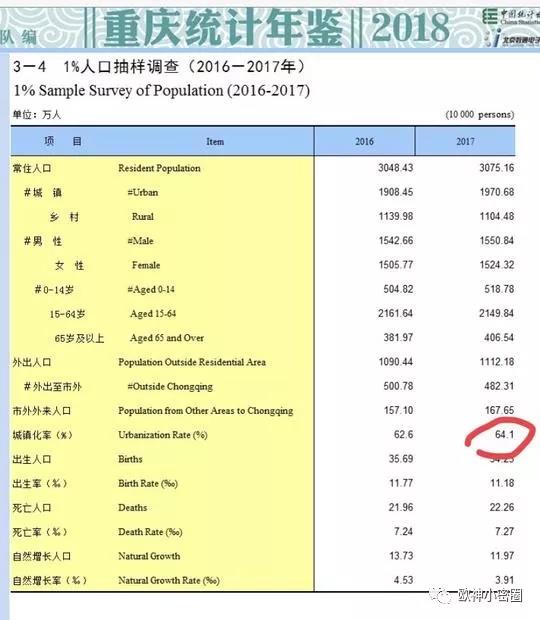Click the Death Rate (‰) label
Image resolution: width=540 pixels, height=620 pixels.
[x=150, y=532]
